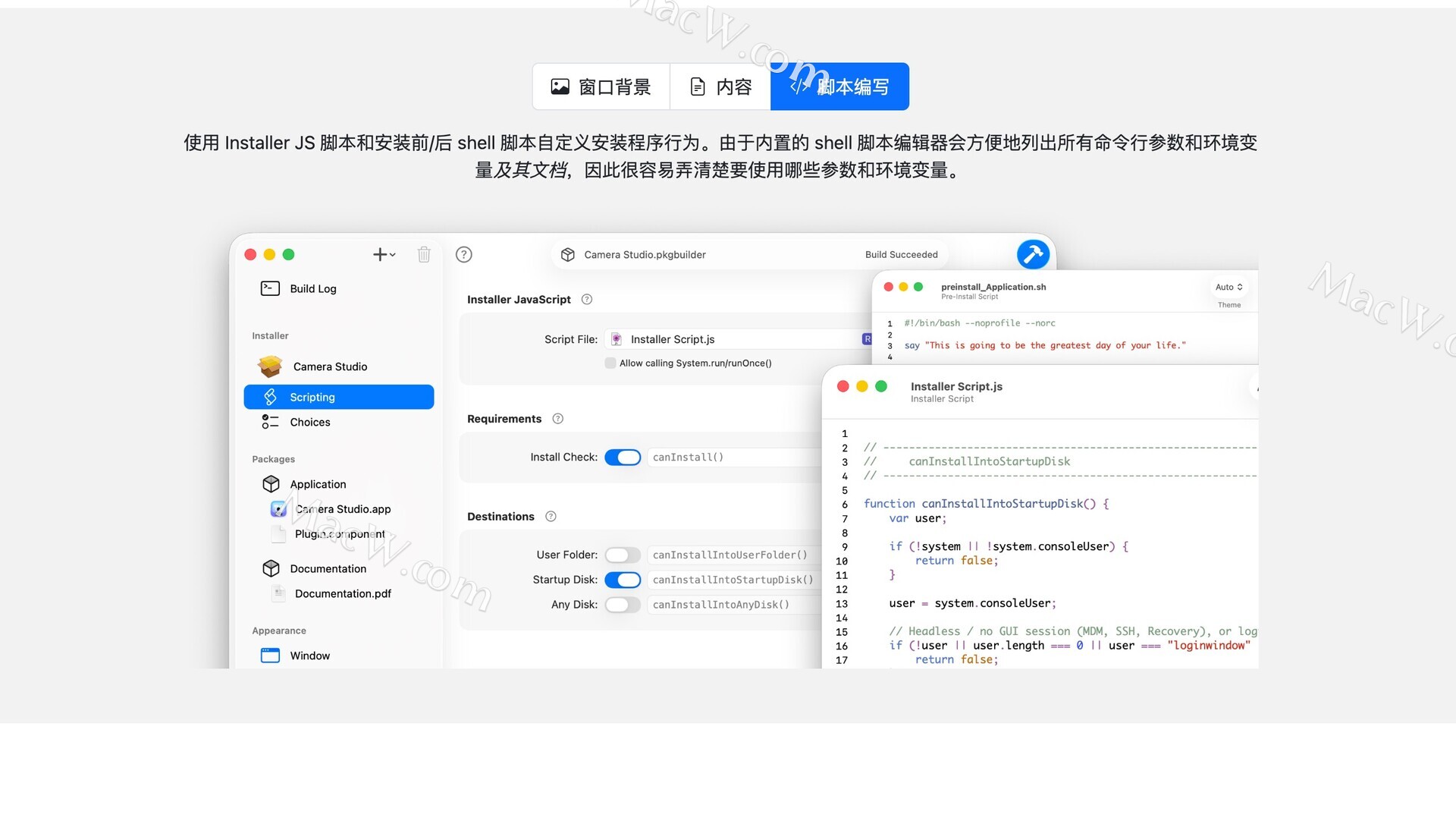
Task: Click the blue hammer build icon
Action: coord(1033,255)
